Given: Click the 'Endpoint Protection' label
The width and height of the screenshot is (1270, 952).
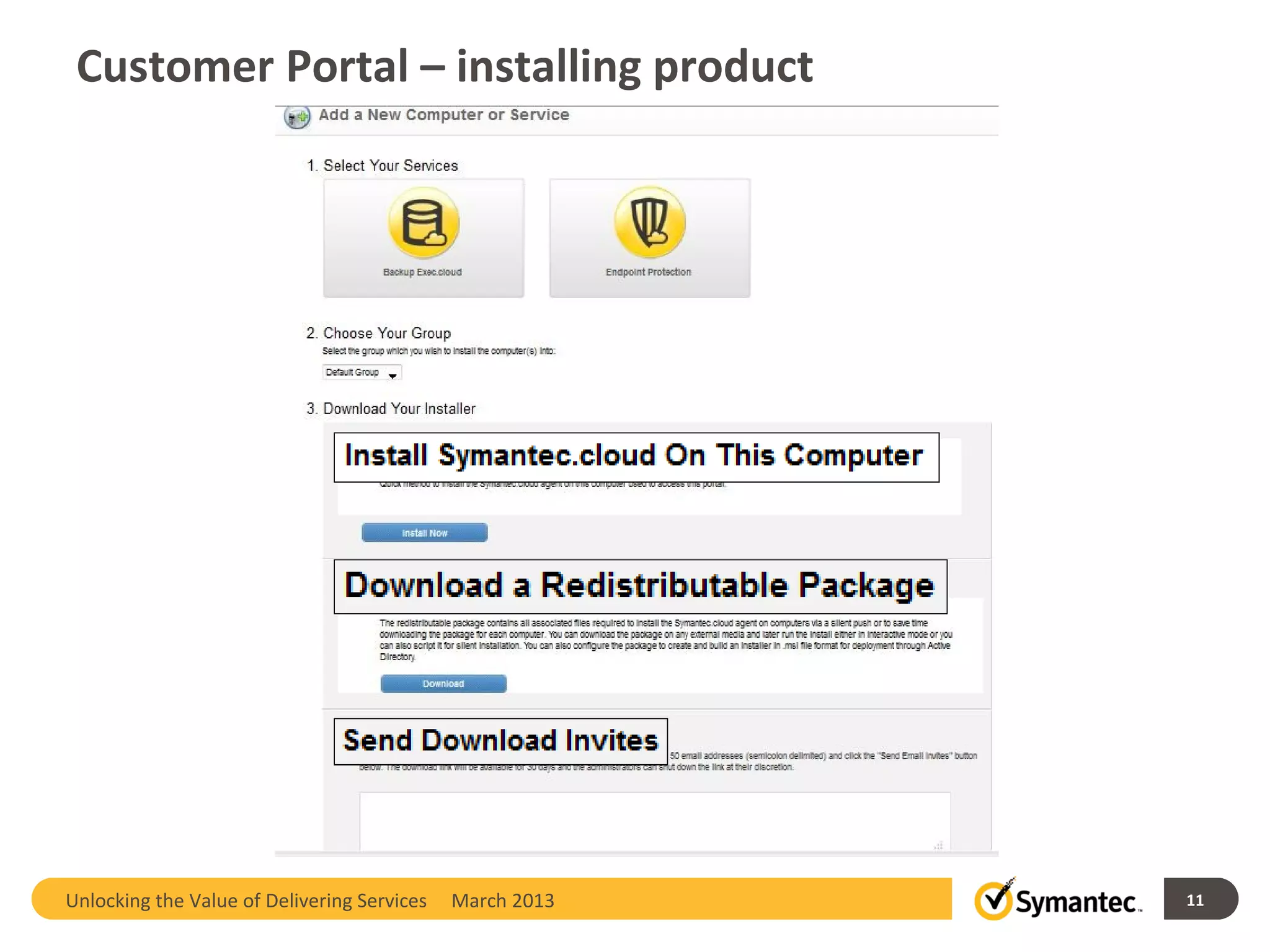Looking at the screenshot, I should click(x=649, y=272).
